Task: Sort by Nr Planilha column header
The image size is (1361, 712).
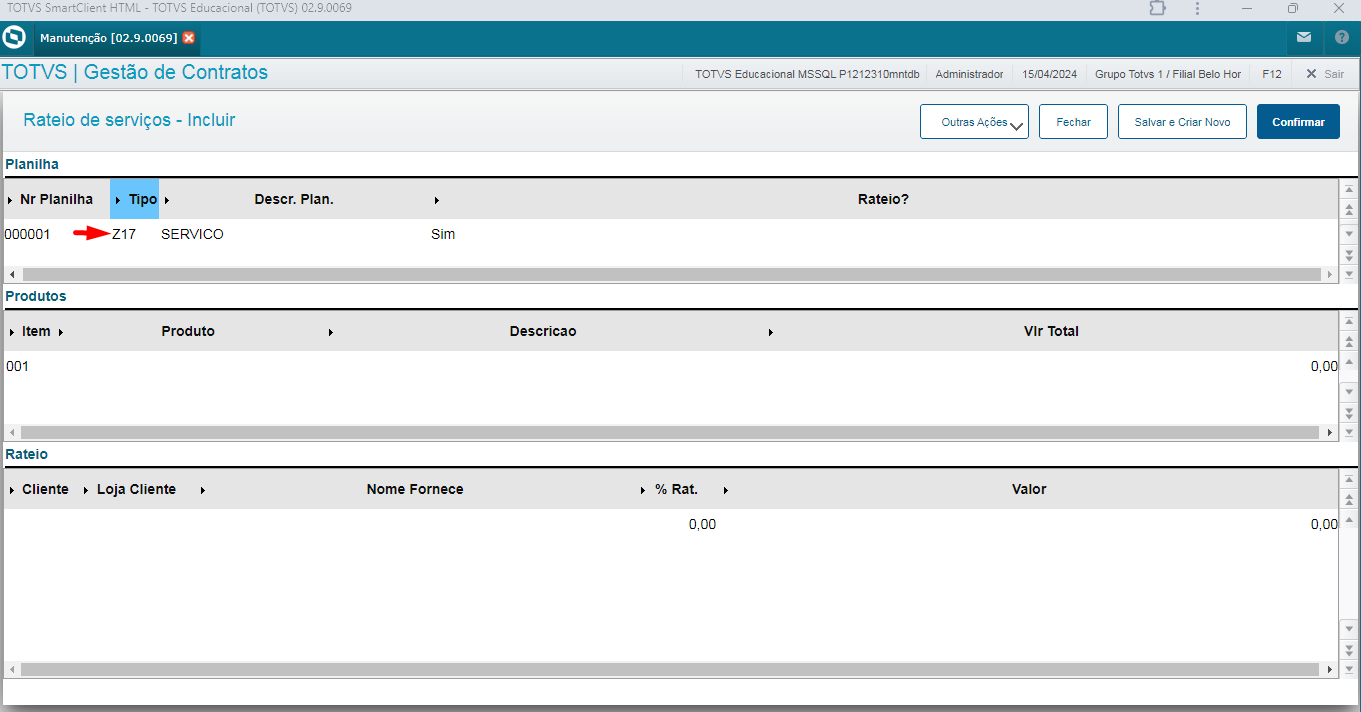Action: click(56, 199)
